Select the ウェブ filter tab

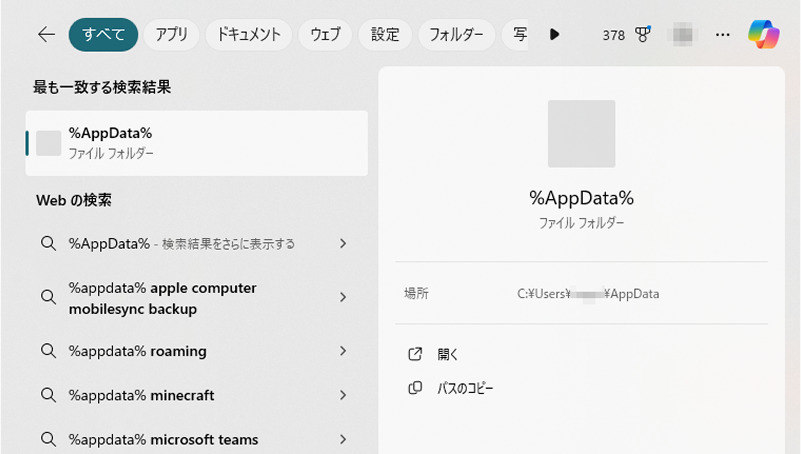coord(325,35)
